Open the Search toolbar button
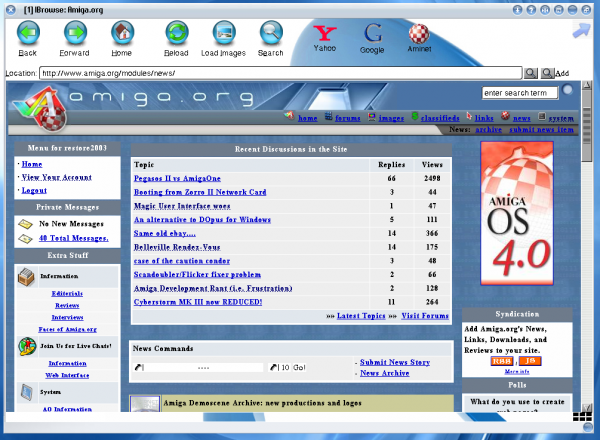This screenshot has height=440, width=600. [271, 39]
